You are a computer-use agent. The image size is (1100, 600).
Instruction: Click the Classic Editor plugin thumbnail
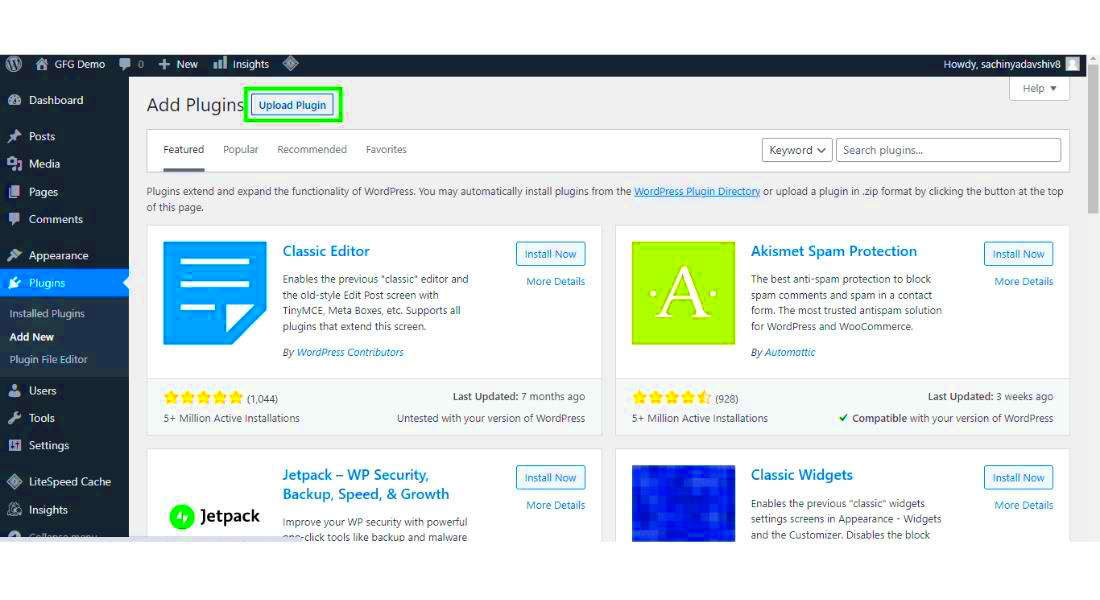coord(215,293)
